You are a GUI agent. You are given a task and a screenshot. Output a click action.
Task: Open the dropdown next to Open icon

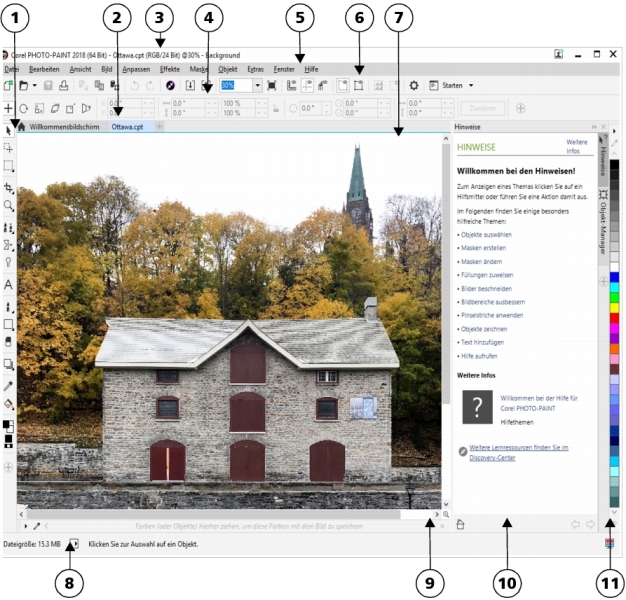coord(35,86)
